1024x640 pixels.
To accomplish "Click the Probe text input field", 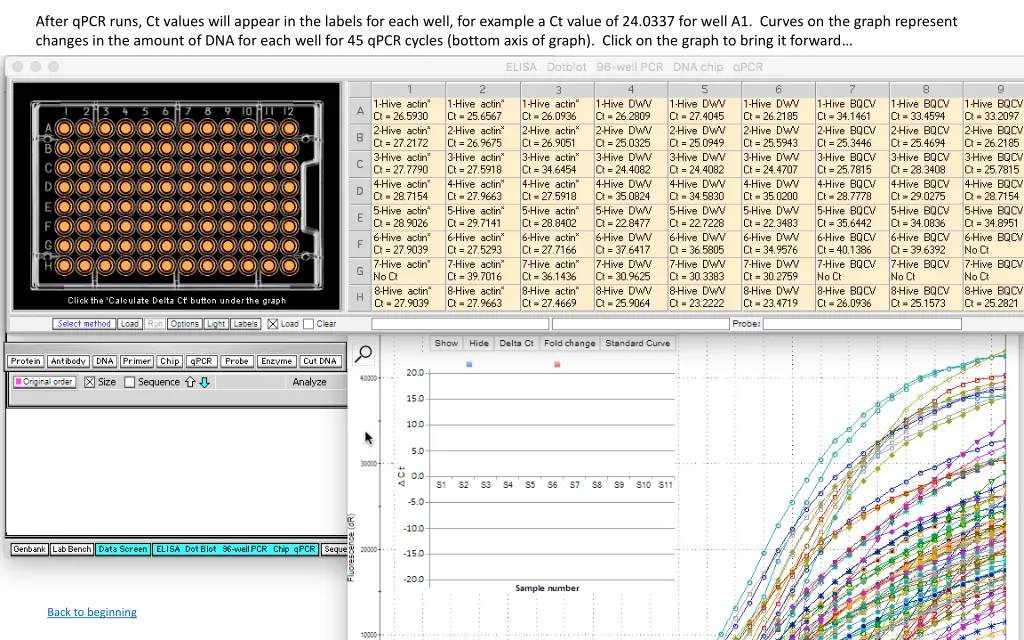I will pos(861,324).
